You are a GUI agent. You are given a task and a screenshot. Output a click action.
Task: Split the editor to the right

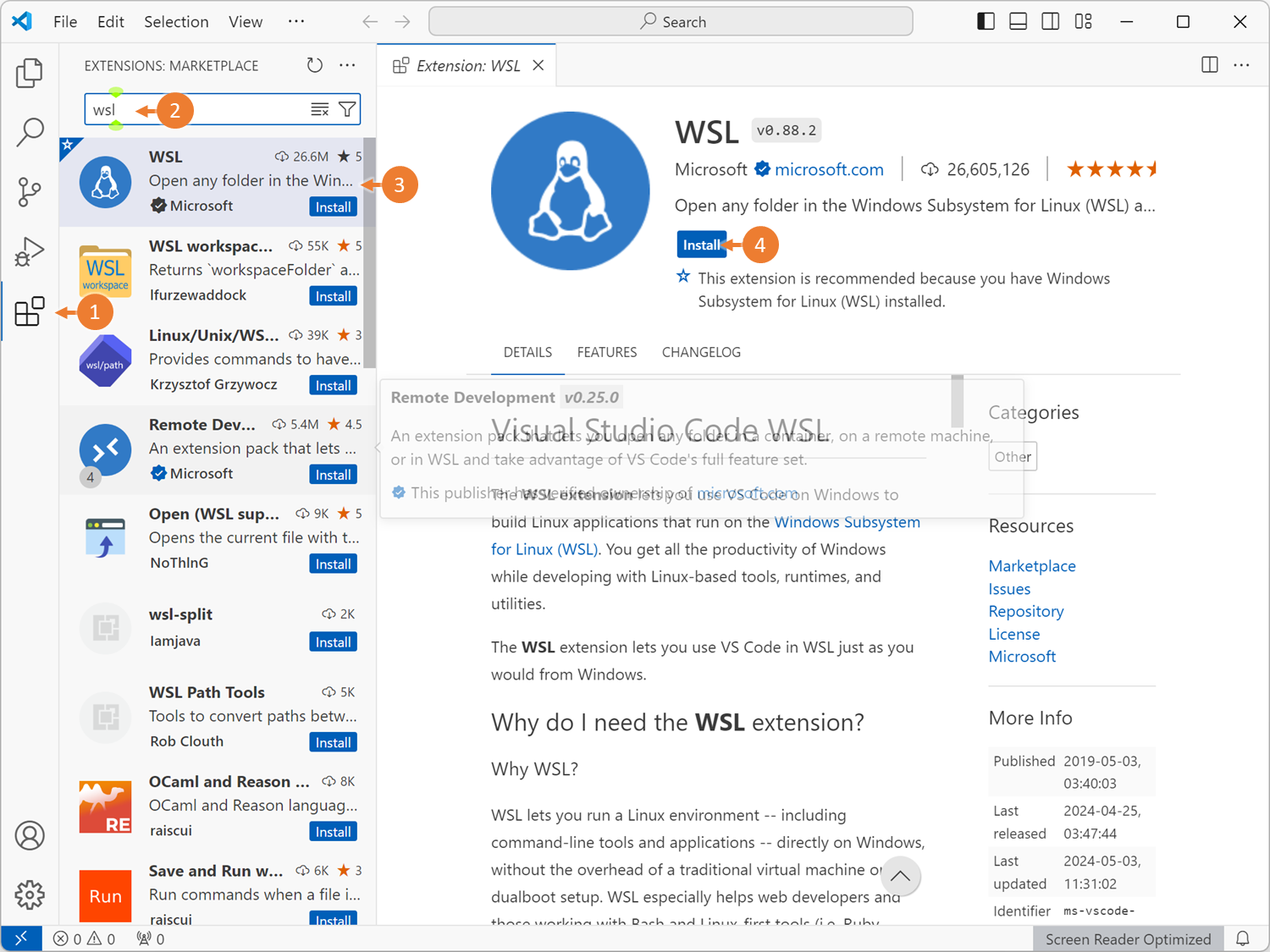pyautogui.click(x=1210, y=65)
